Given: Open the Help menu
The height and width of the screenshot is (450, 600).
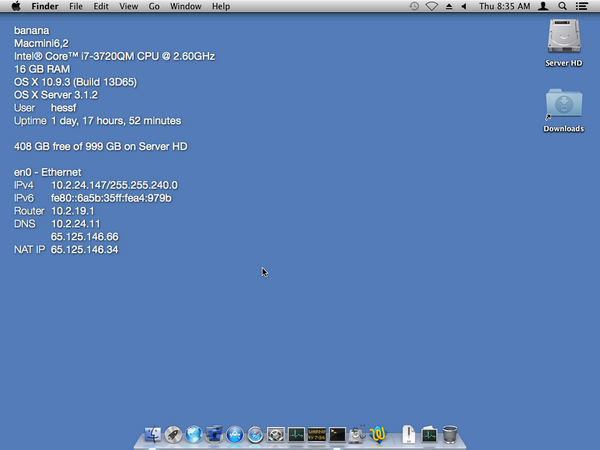Looking at the screenshot, I should [221, 7].
